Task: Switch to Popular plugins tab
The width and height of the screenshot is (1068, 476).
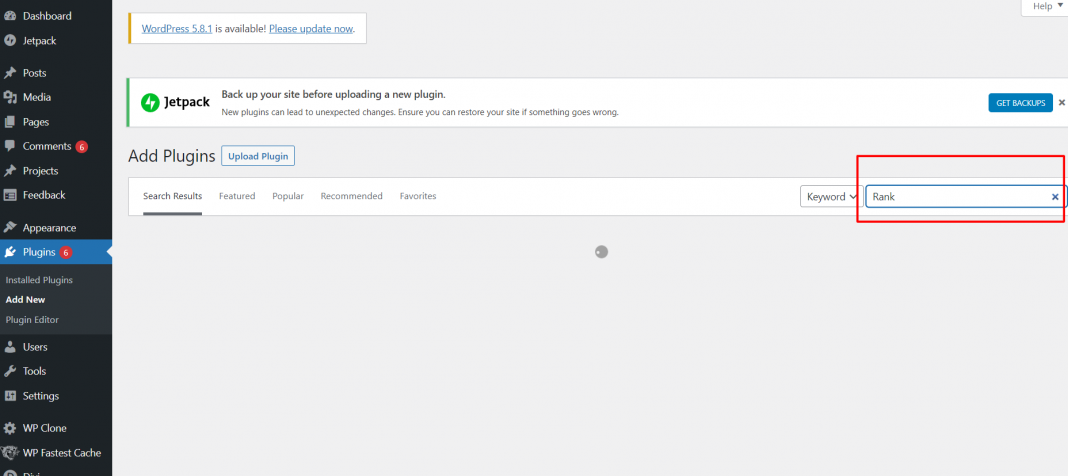Action: pos(288,196)
